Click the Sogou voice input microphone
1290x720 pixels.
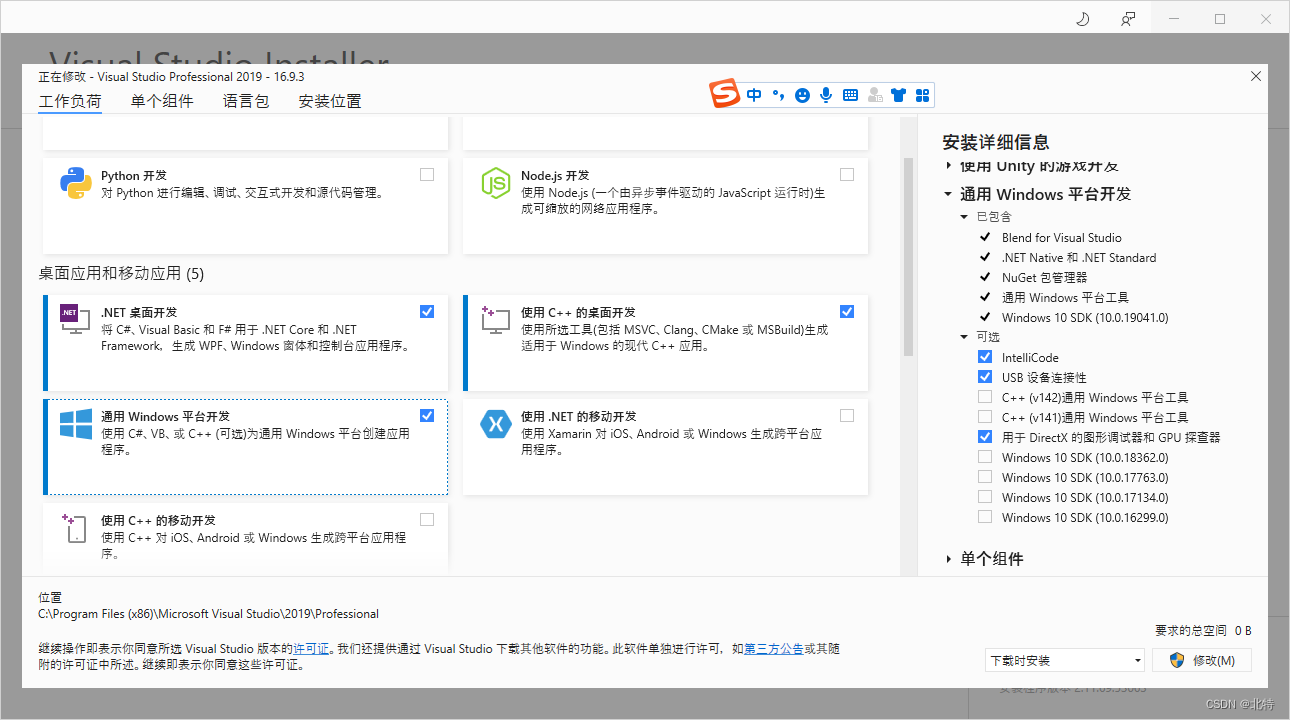click(826, 95)
